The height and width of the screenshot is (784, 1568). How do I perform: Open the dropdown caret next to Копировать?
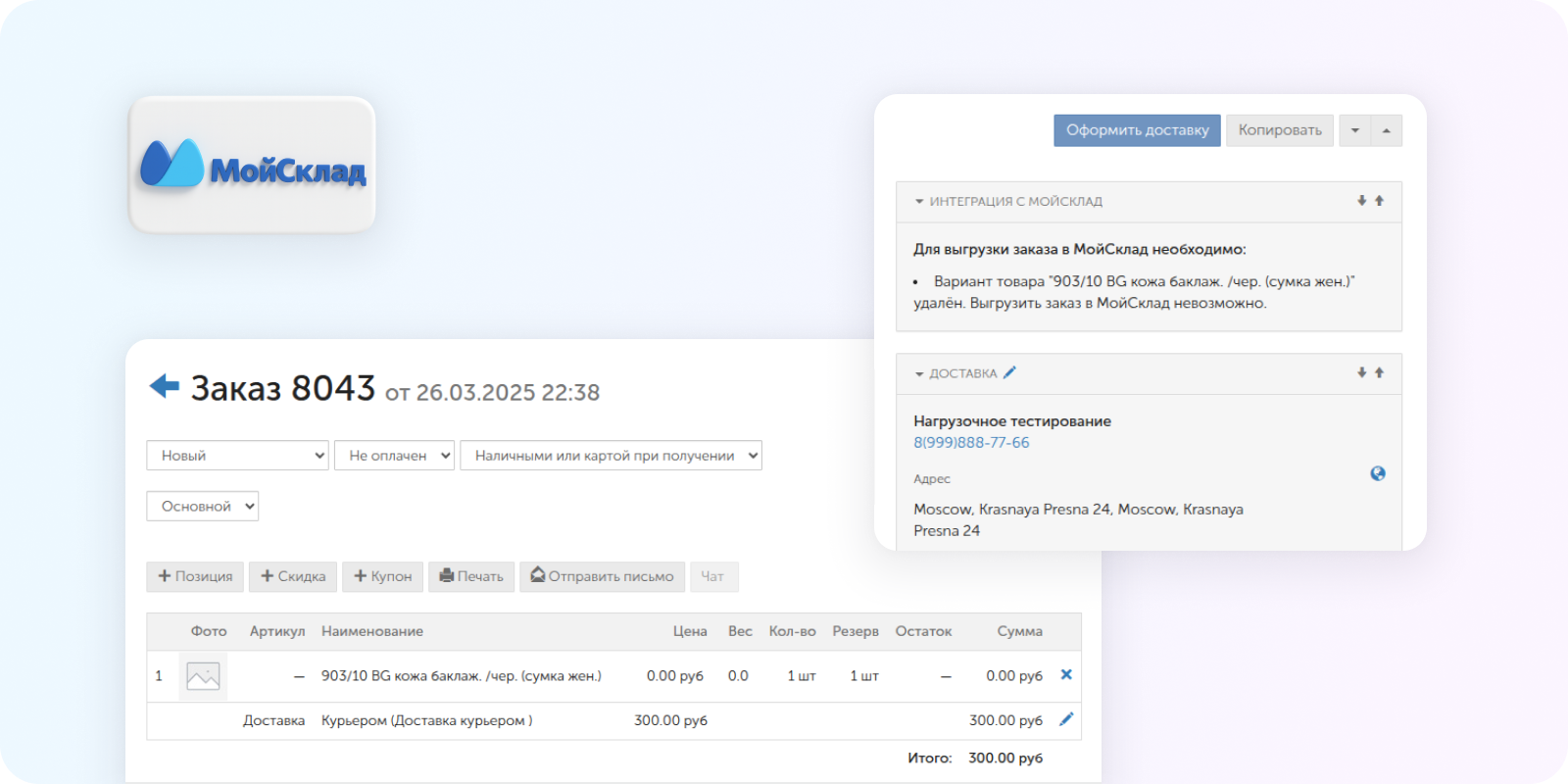coord(1355,130)
